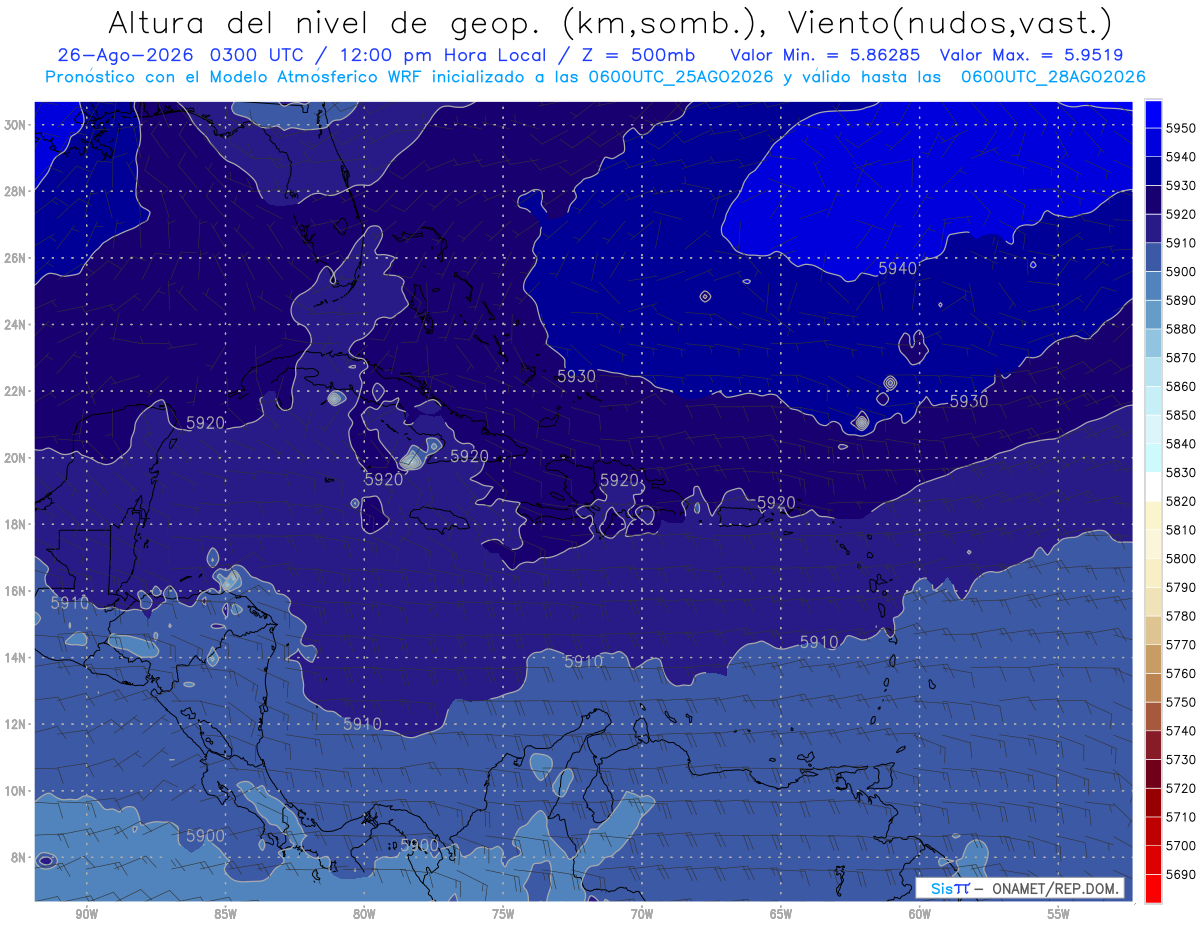
Task: Click the 5950 colorbar label
Action: [x=1181, y=128]
